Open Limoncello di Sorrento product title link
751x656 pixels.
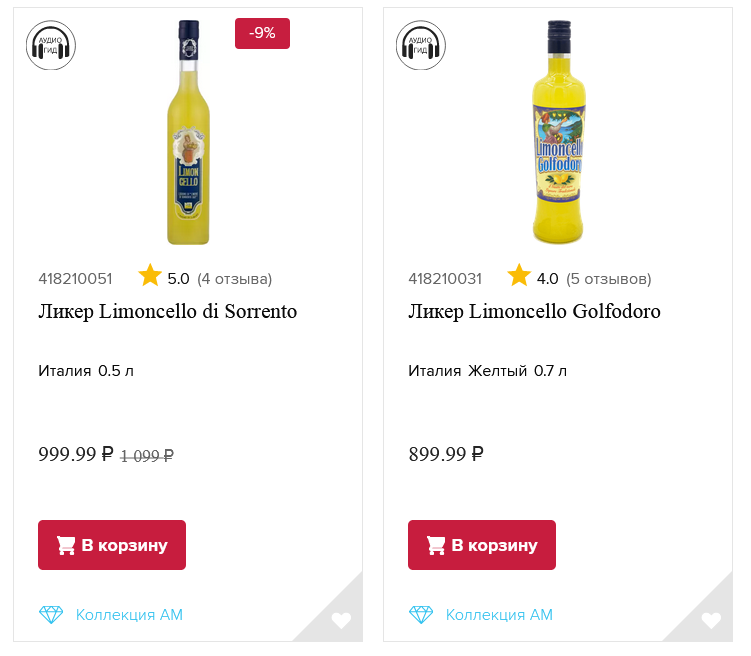[x=168, y=312]
